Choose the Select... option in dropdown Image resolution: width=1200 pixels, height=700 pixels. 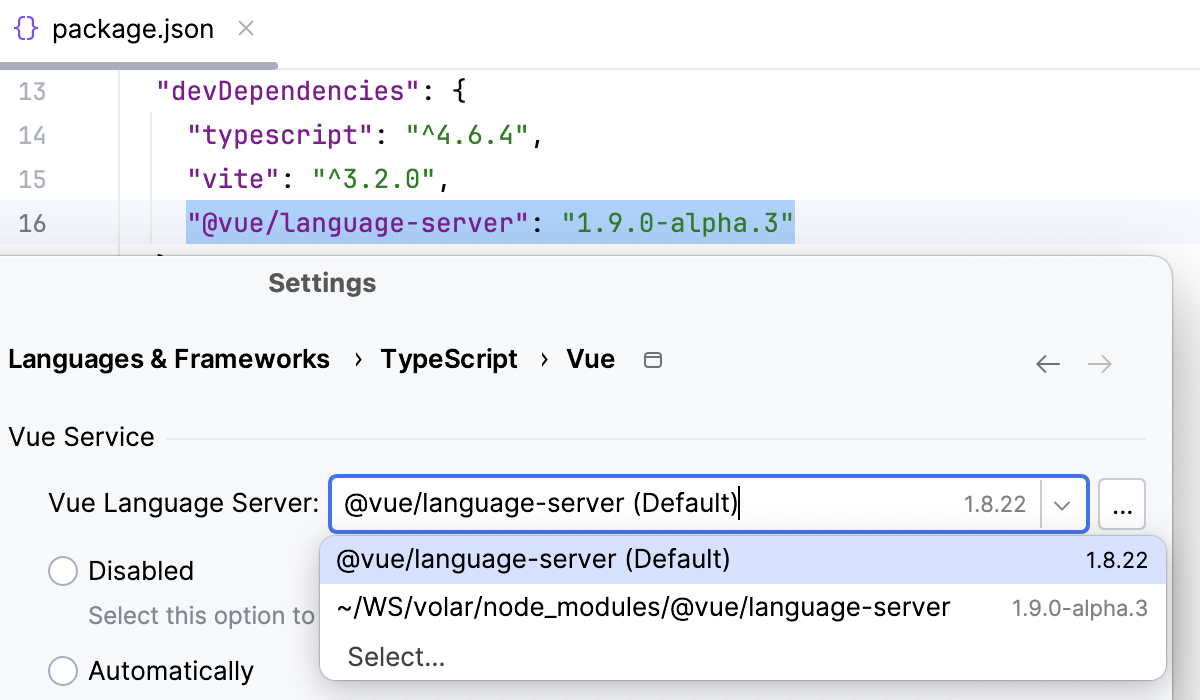tap(396, 657)
